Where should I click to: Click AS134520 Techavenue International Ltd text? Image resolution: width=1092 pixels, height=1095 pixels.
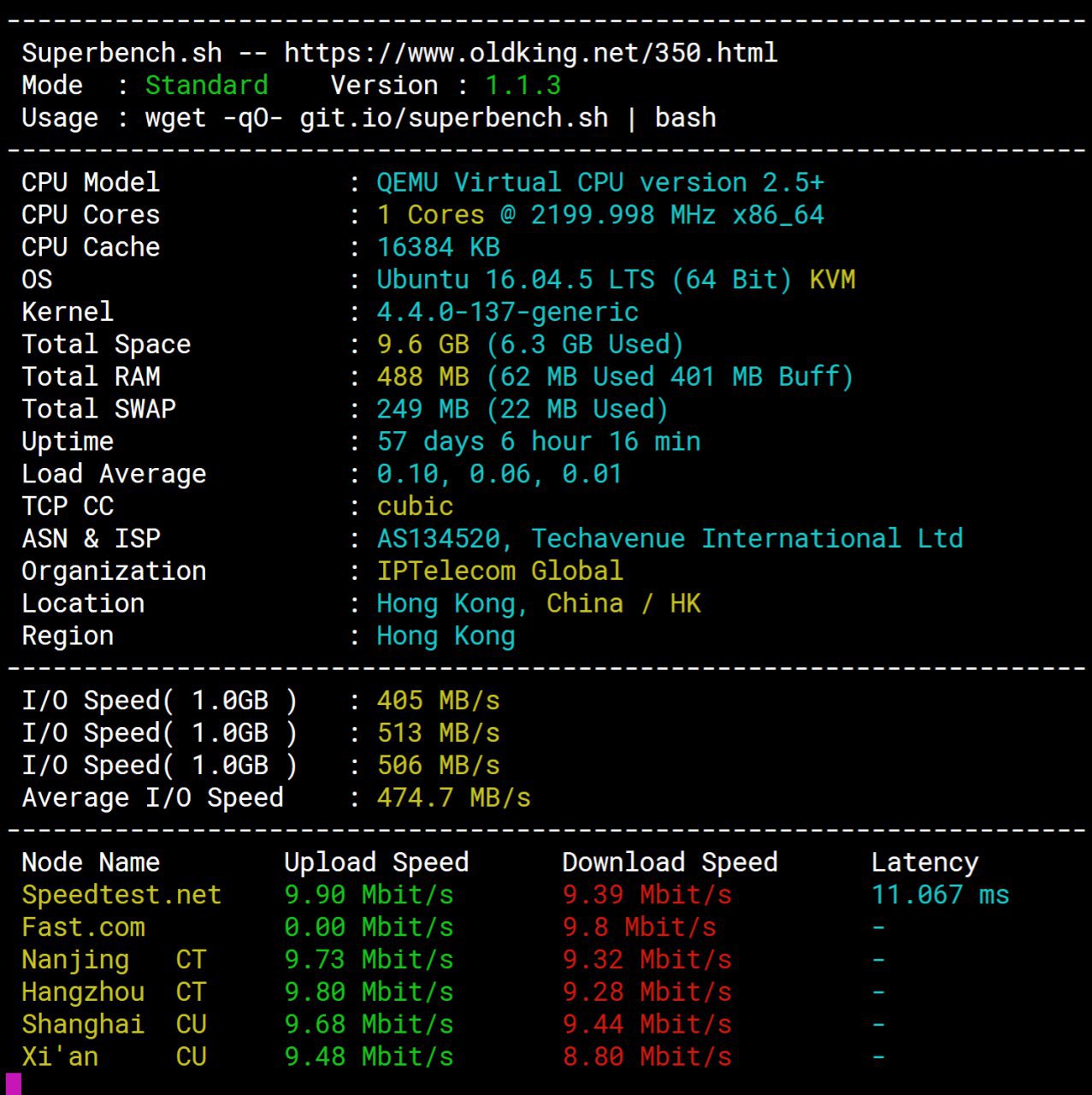pos(670,539)
